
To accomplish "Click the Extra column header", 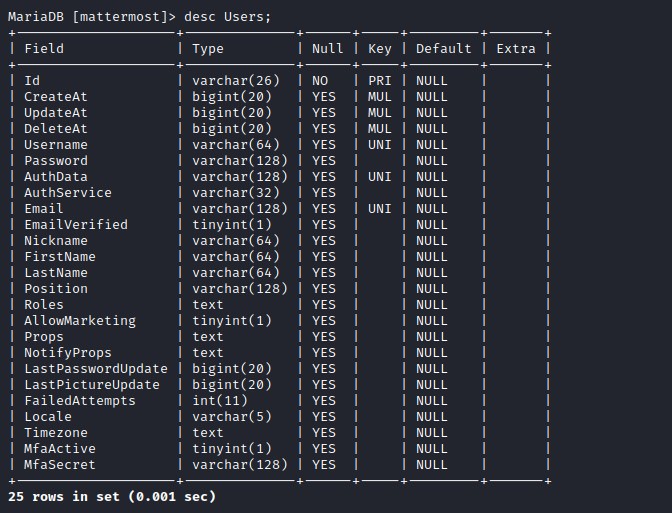I will click(515, 48).
